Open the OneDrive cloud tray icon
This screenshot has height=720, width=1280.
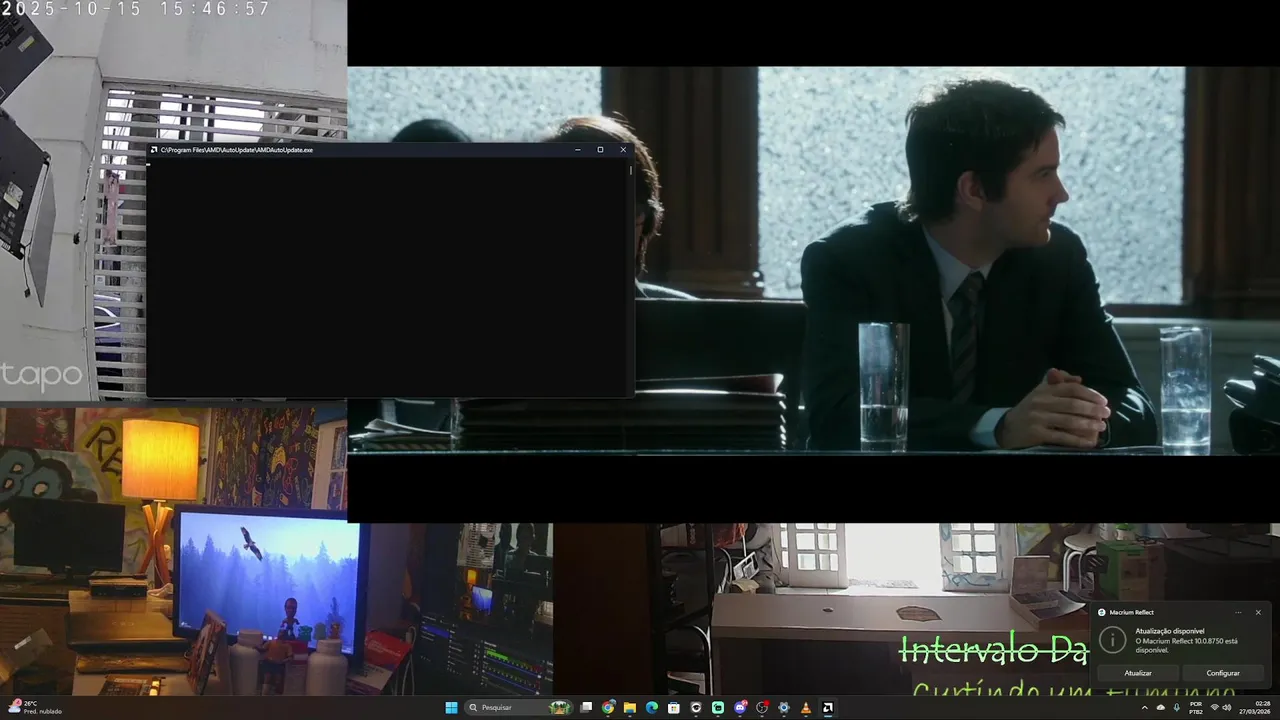[1161, 707]
